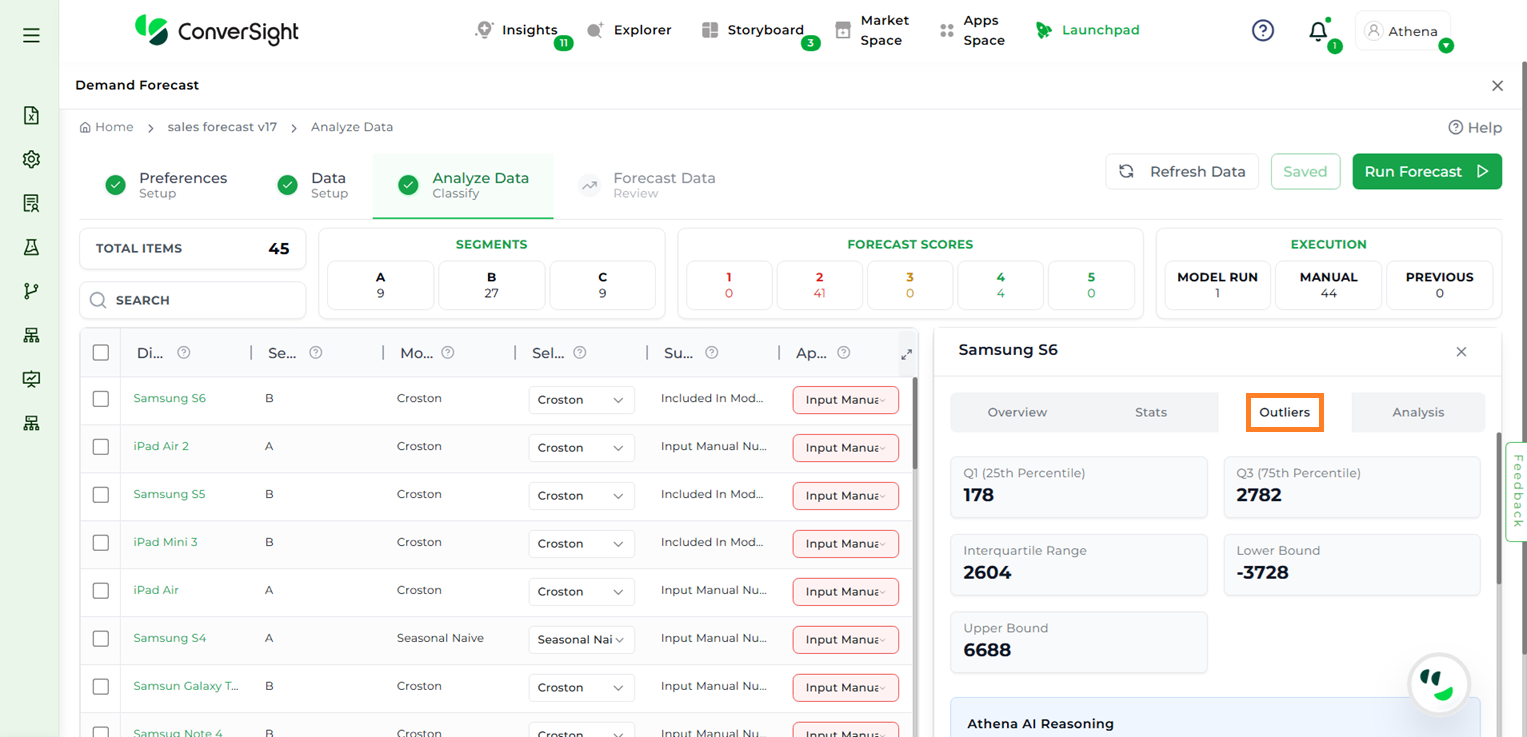Expand table using the fullscreen arrows icon
Viewport: 1527px width, 737px height.
[906, 354]
